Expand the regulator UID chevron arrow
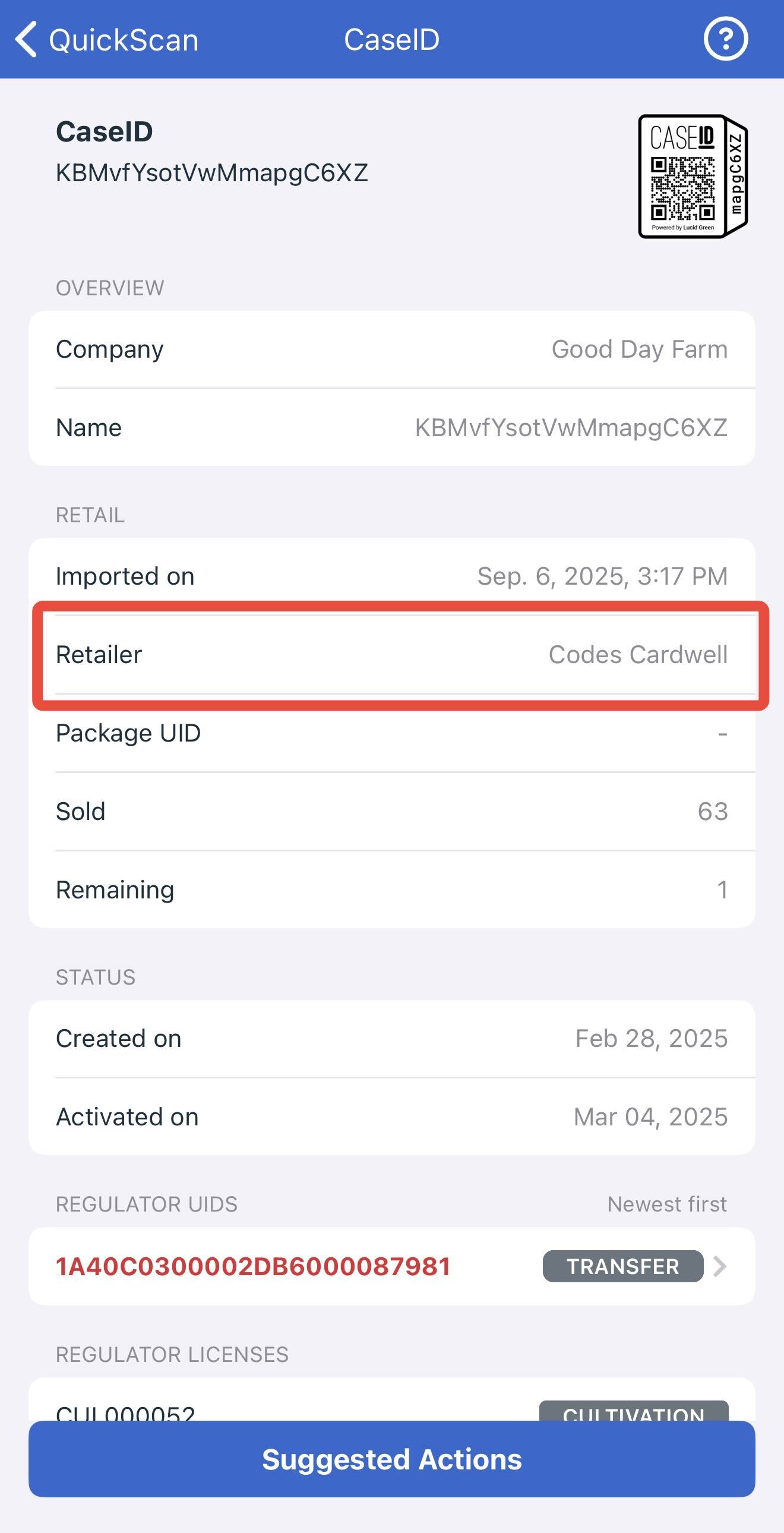 pos(720,1266)
